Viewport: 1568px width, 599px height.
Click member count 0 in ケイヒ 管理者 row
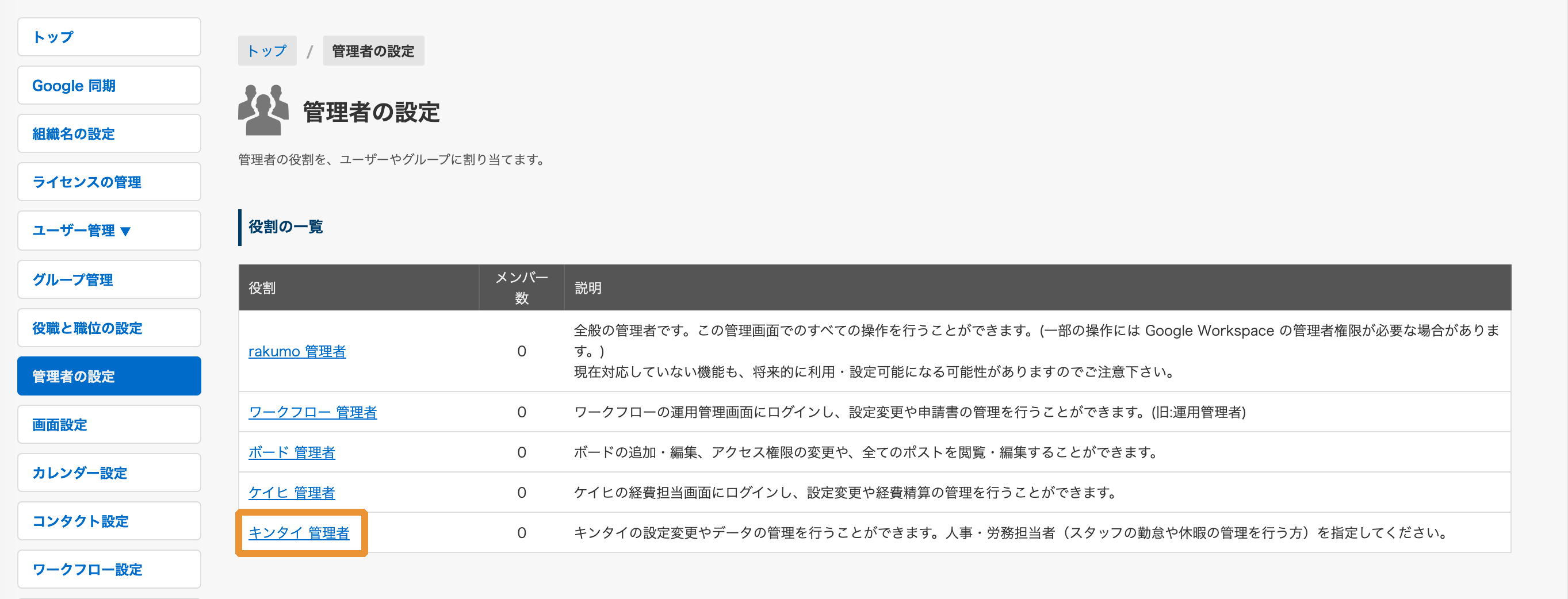pos(522,492)
